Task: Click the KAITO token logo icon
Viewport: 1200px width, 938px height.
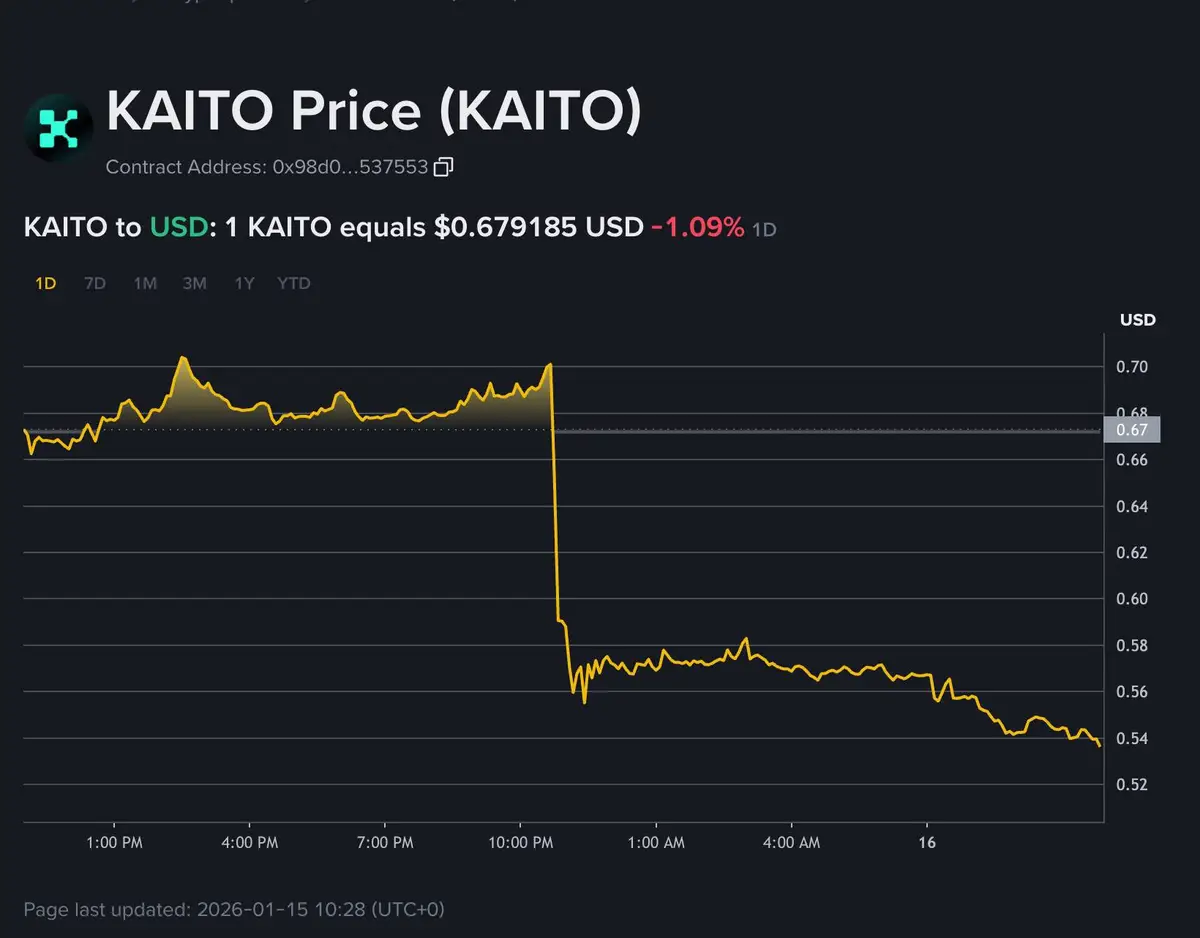Action: point(59,128)
